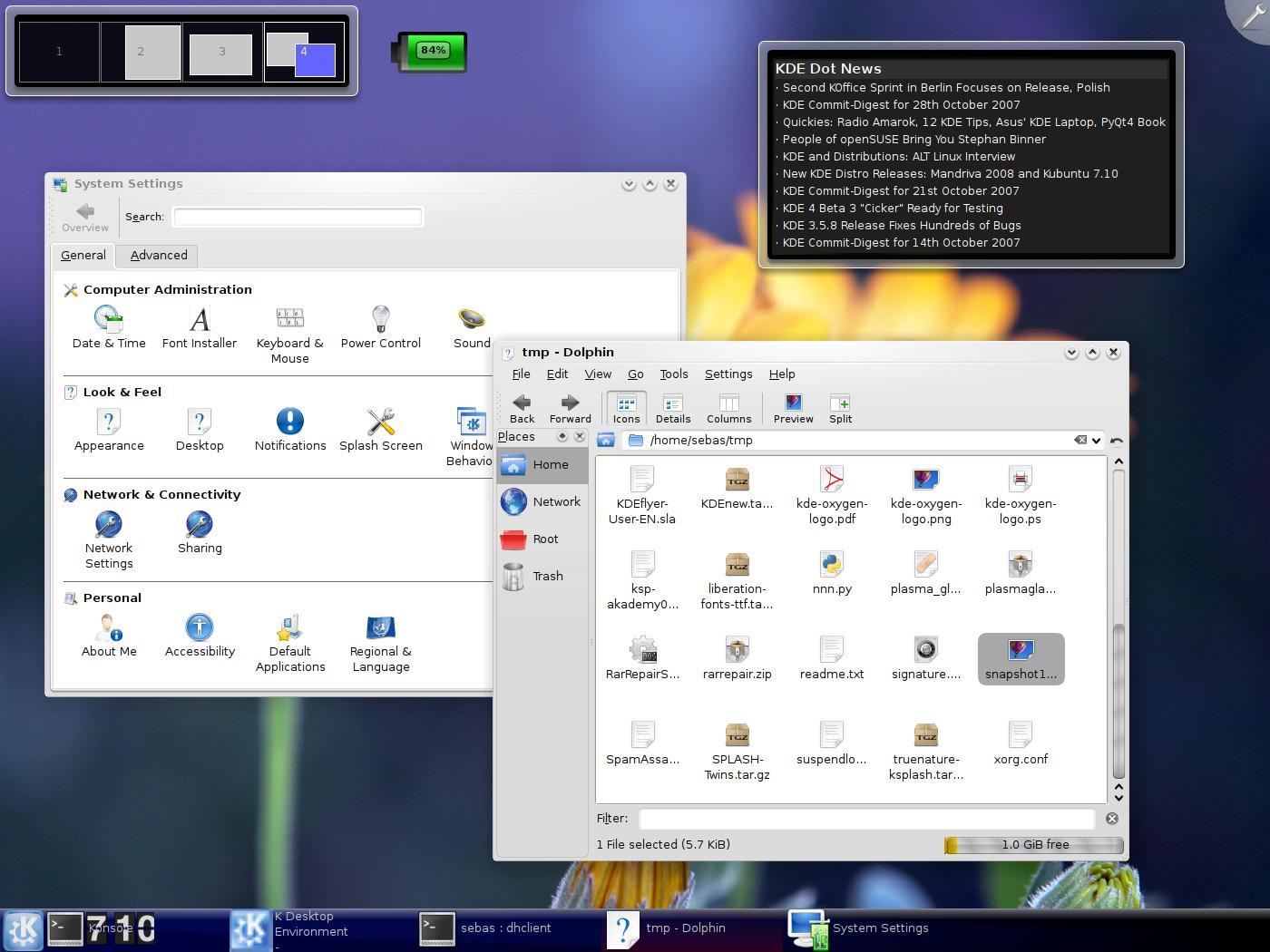Image resolution: width=1270 pixels, height=952 pixels.
Task: Switch to the Advanced tab
Action: [x=159, y=256]
